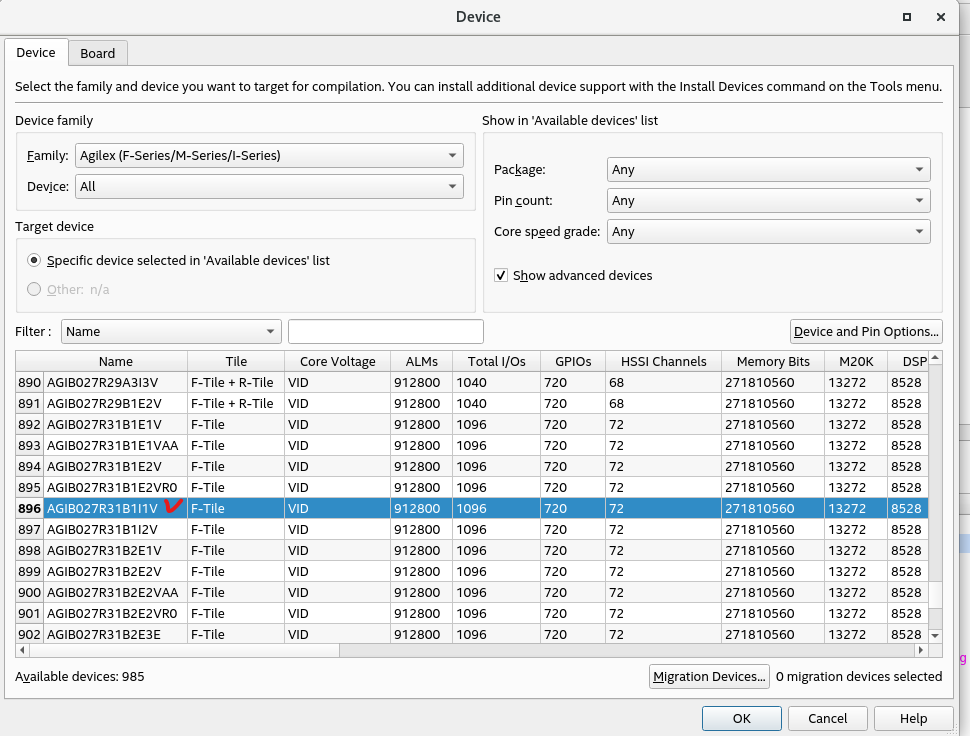Select device row AGIB027R29A3I3V
The height and width of the screenshot is (736, 970).
click(x=102, y=383)
